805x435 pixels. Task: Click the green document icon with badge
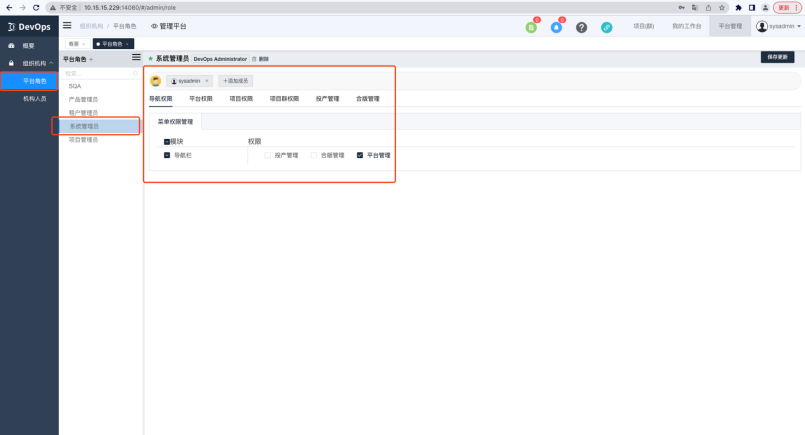pos(531,27)
